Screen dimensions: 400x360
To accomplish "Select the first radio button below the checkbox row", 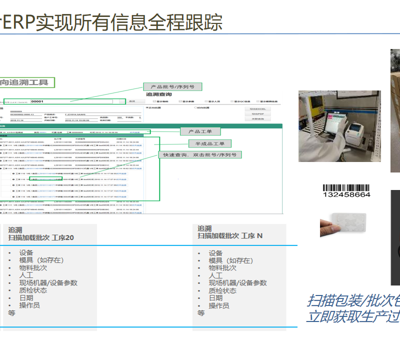I will 146,108.
